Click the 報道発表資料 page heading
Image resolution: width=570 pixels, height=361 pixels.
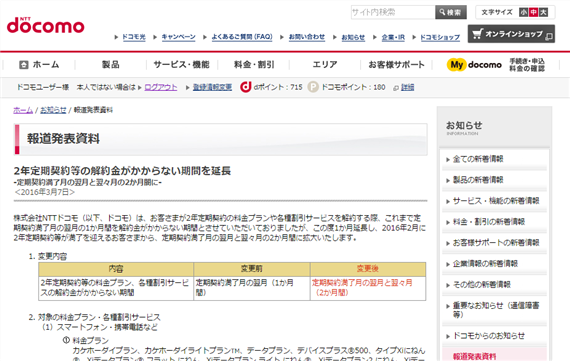(x=63, y=139)
